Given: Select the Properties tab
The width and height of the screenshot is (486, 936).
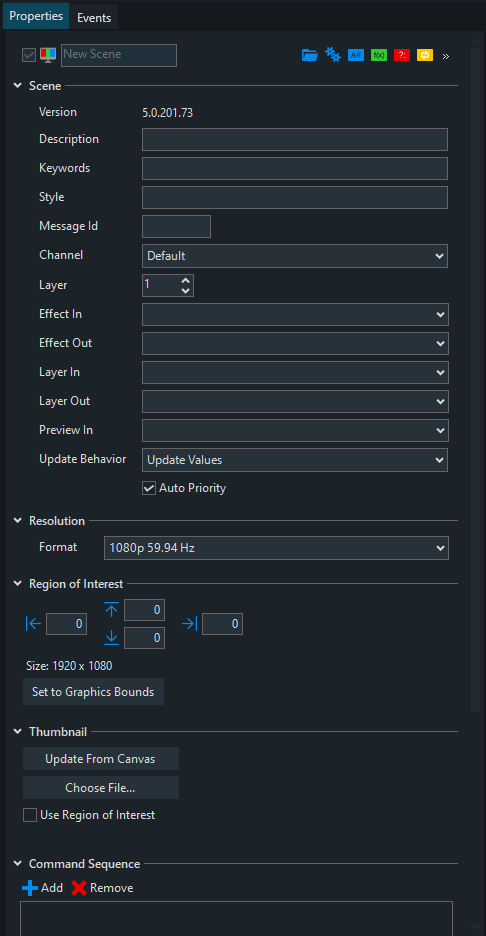Looking at the screenshot, I should [36, 16].
